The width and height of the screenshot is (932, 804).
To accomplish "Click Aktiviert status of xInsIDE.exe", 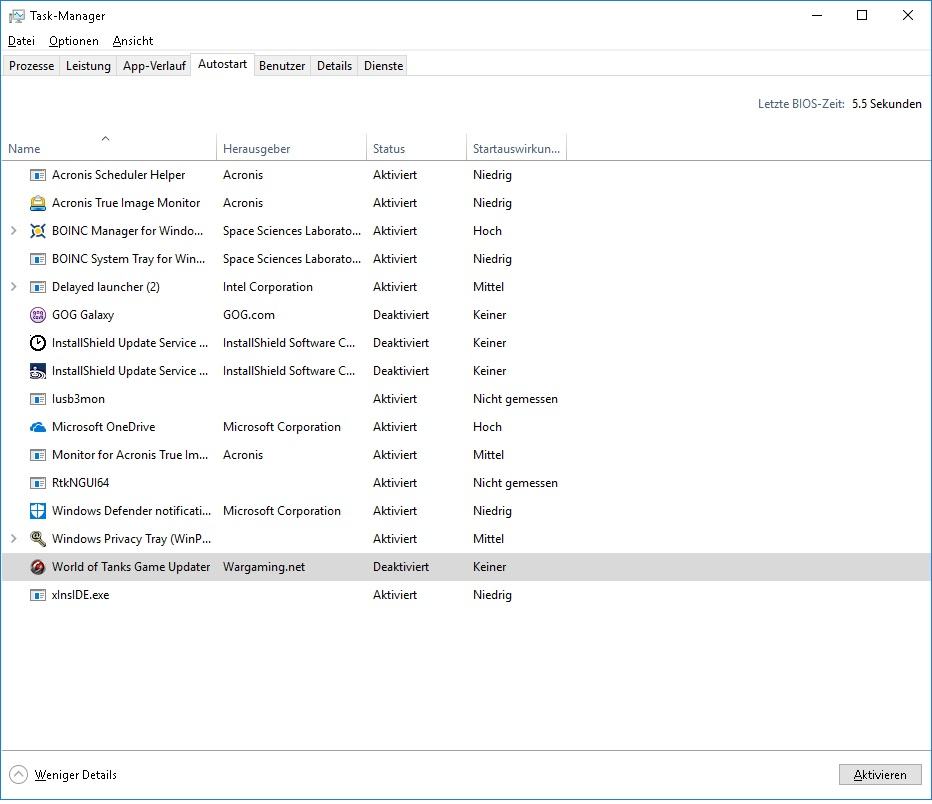I will point(395,595).
